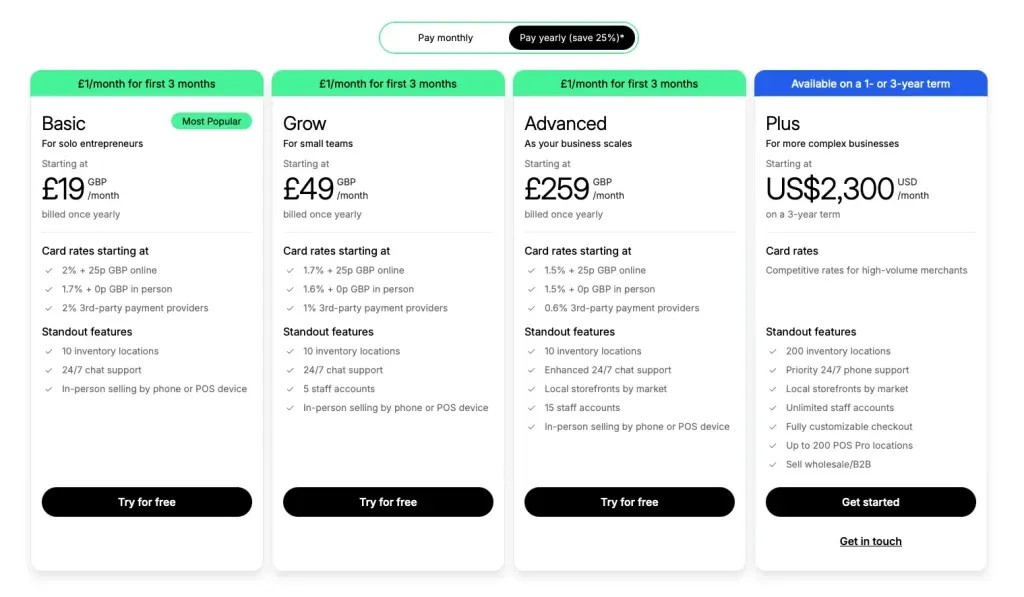Viewport: 1024px width, 597px height.
Task: Select the "Pay monthly" billing option
Action: 446,37
